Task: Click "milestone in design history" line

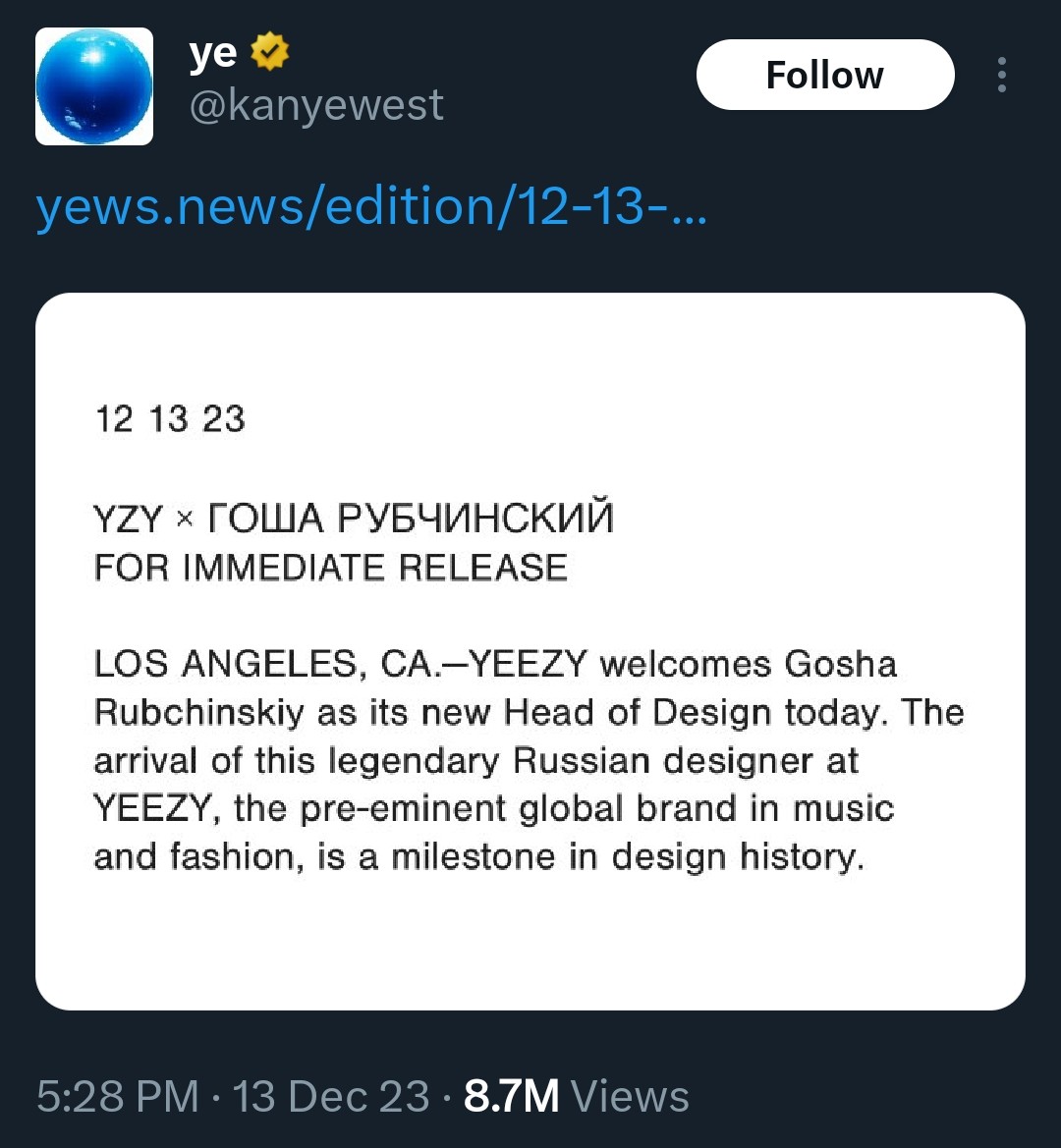Action: coord(628,856)
